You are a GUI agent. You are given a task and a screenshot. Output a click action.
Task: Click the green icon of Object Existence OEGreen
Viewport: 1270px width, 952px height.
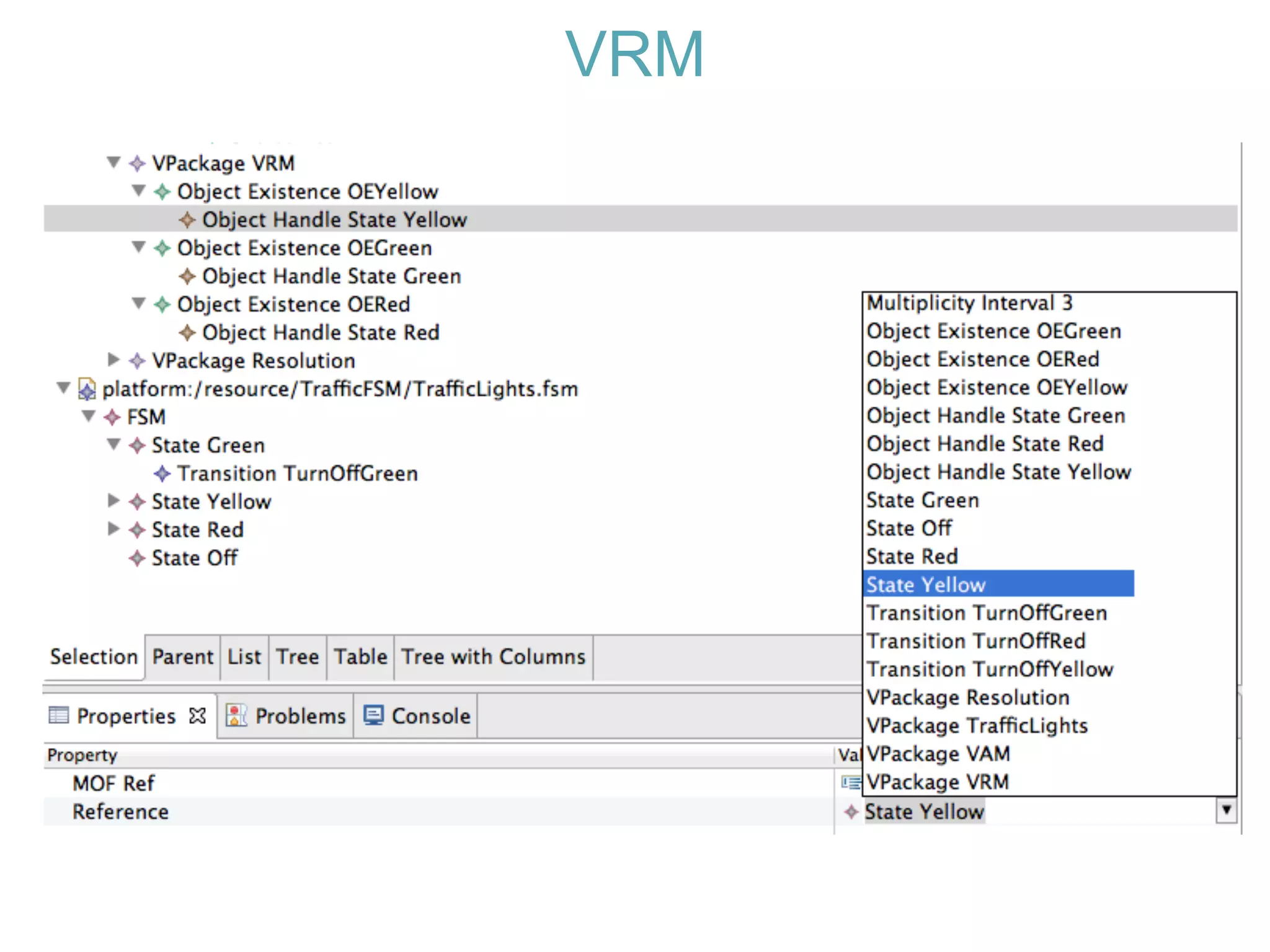pyautogui.click(x=162, y=249)
